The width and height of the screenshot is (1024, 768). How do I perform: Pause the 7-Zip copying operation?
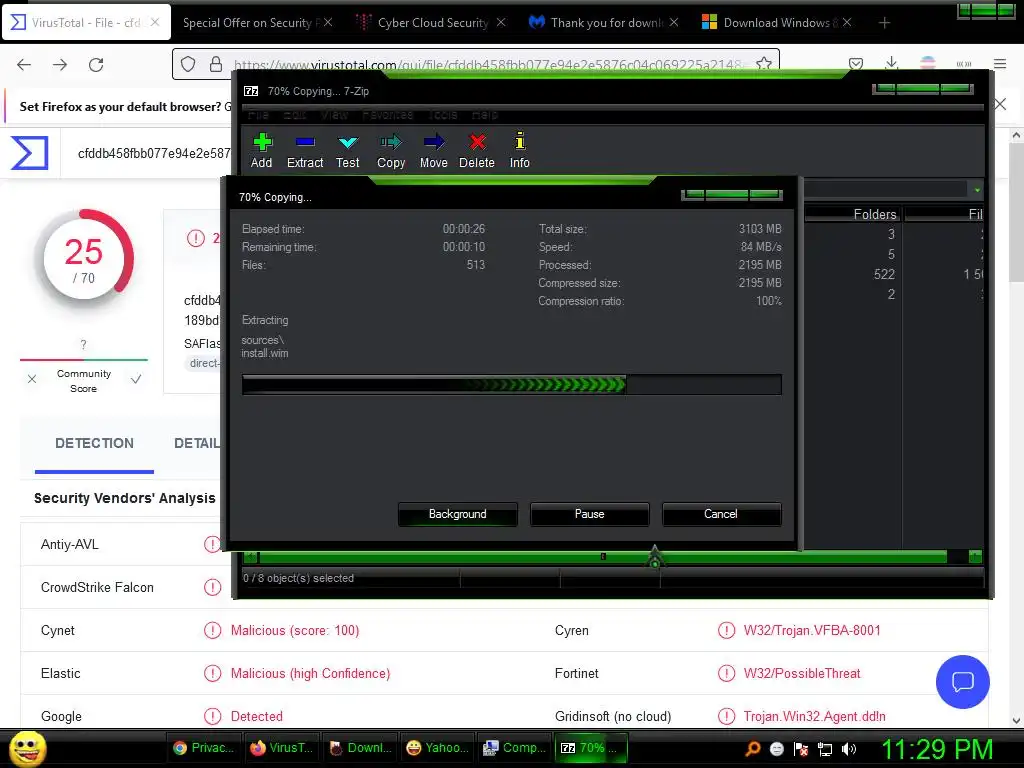click(x=589, y=514)
